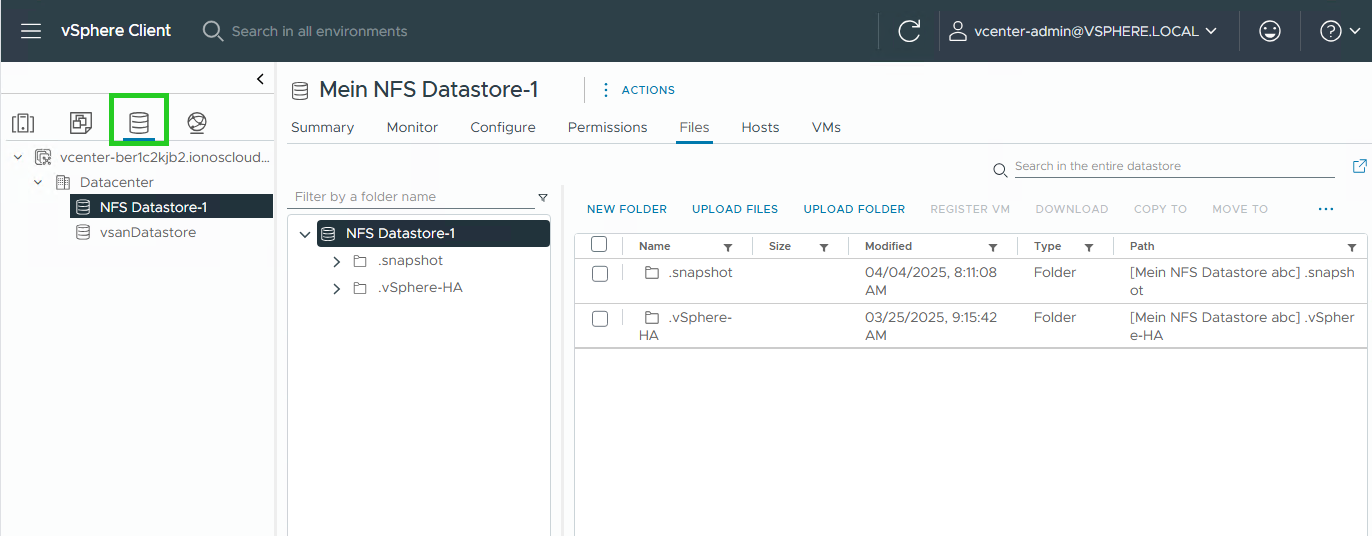The width and height of the screenshot is (1372, 536).
Task: Open datastore browser in new window icon
Action: coord(1359,166)
